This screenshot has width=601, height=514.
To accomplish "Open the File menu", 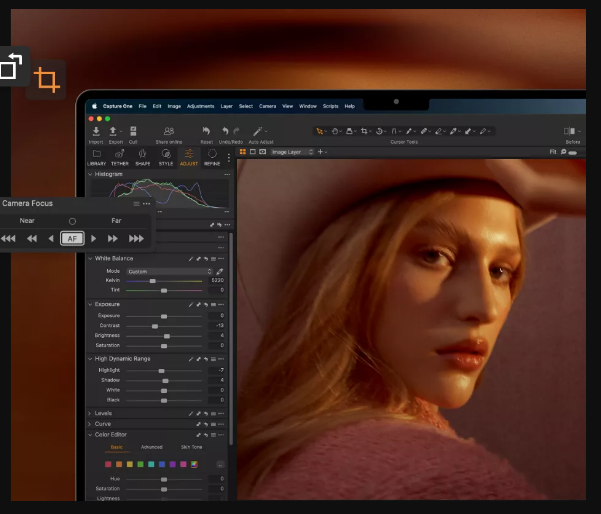I will pos(143,106).
